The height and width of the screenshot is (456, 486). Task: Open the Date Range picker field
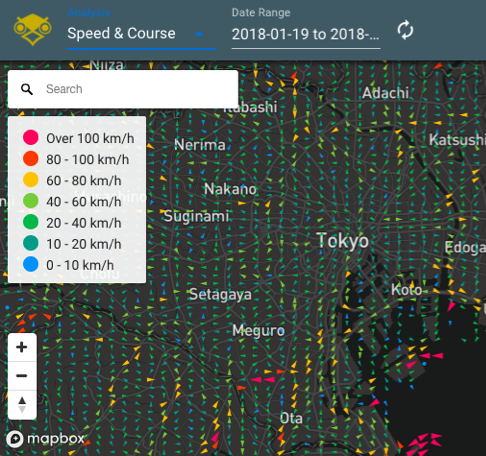click(306, 34)
